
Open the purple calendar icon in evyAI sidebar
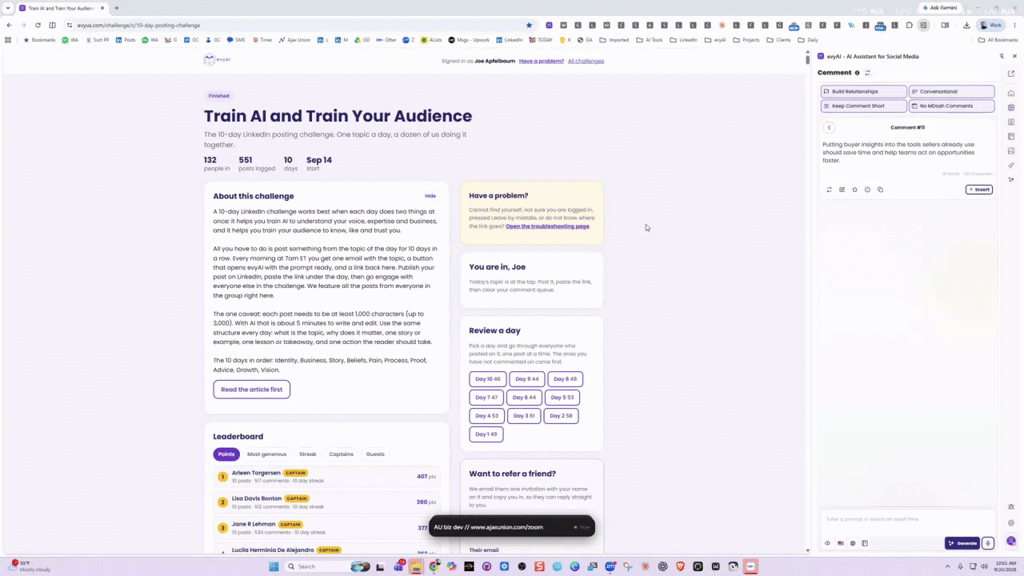click(1011, 108)
